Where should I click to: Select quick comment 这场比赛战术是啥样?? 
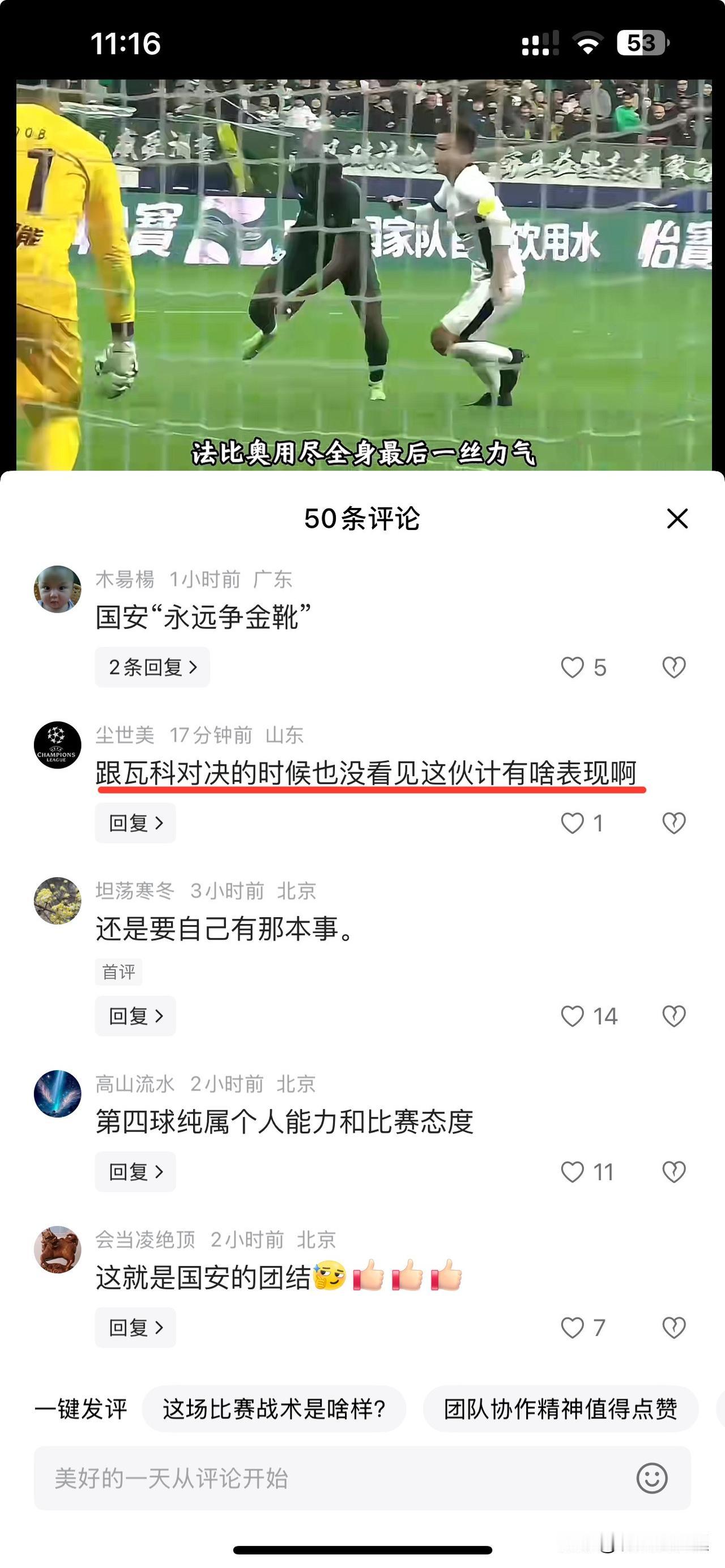coord(274,1408)
